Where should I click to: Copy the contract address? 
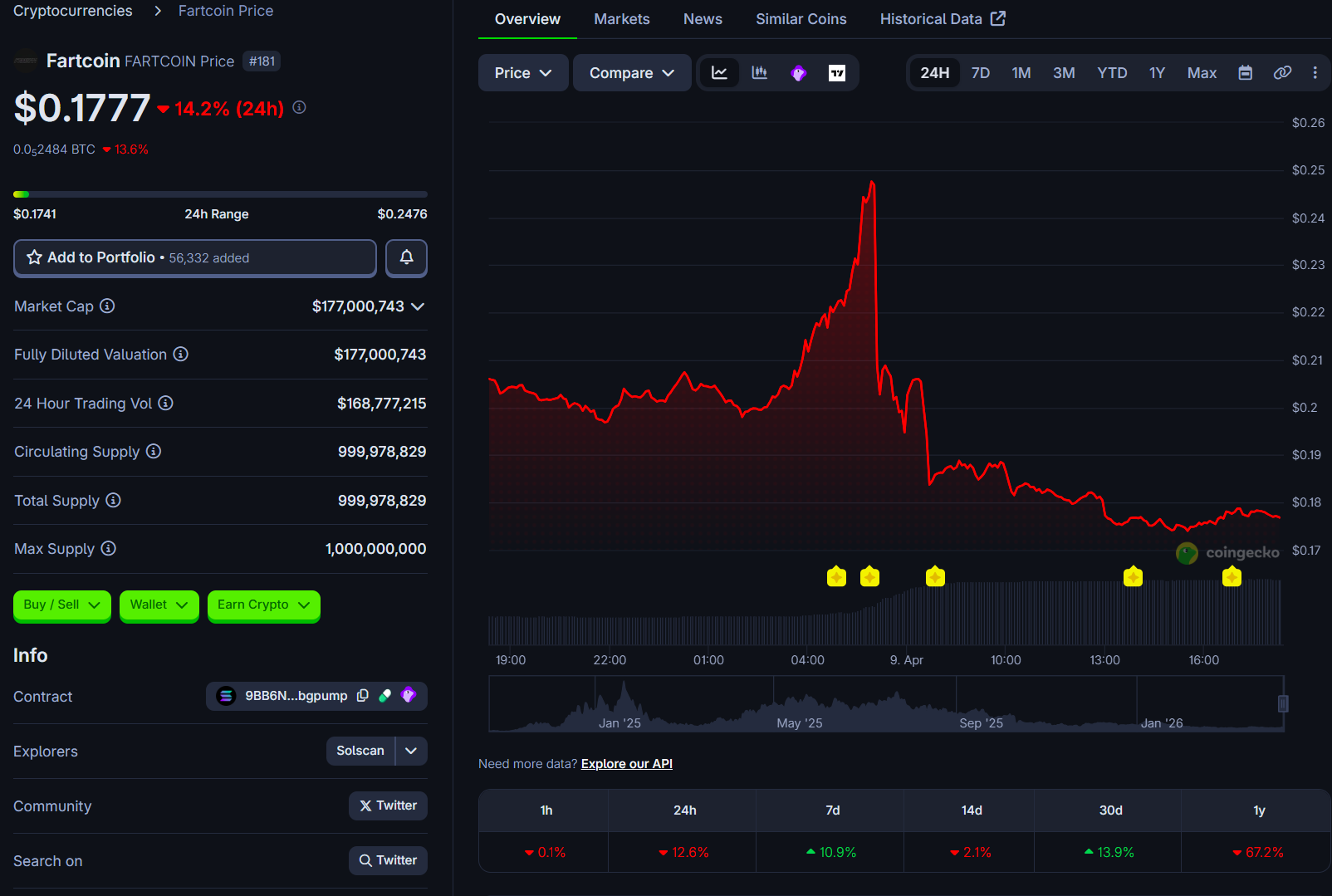363,696
